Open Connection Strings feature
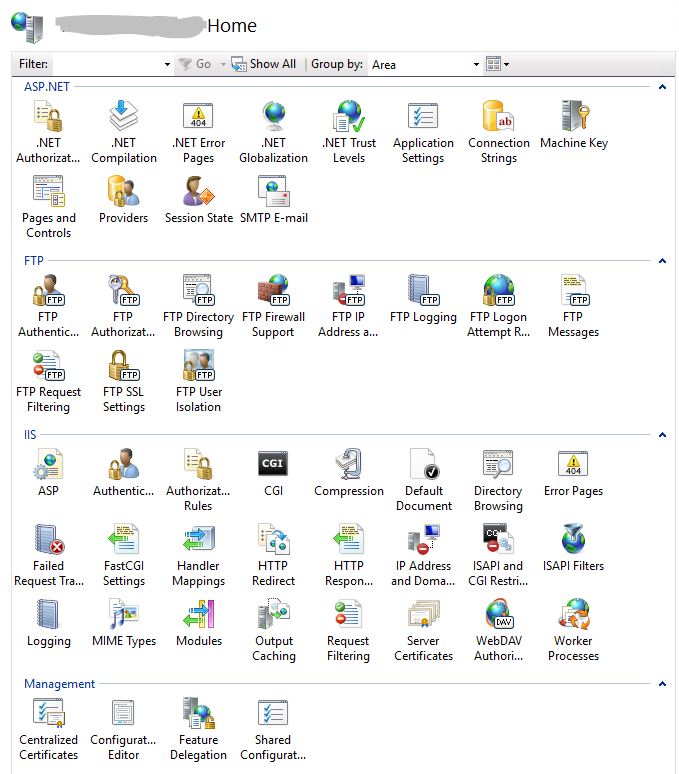679x774 pixels. [x=498, y=132]
